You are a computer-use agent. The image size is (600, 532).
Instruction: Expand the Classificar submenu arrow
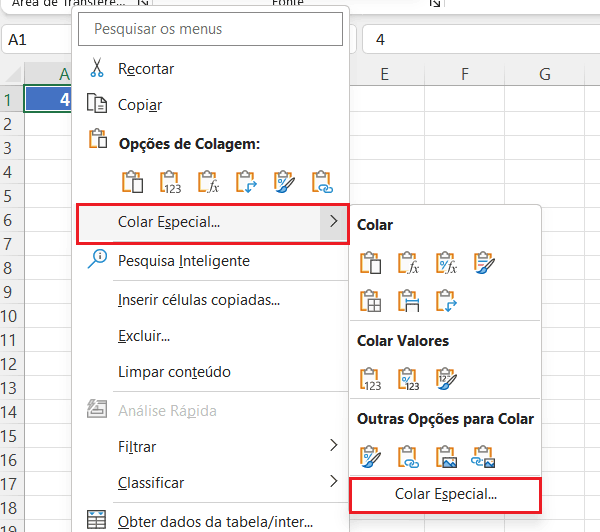[x=334, y=482]
